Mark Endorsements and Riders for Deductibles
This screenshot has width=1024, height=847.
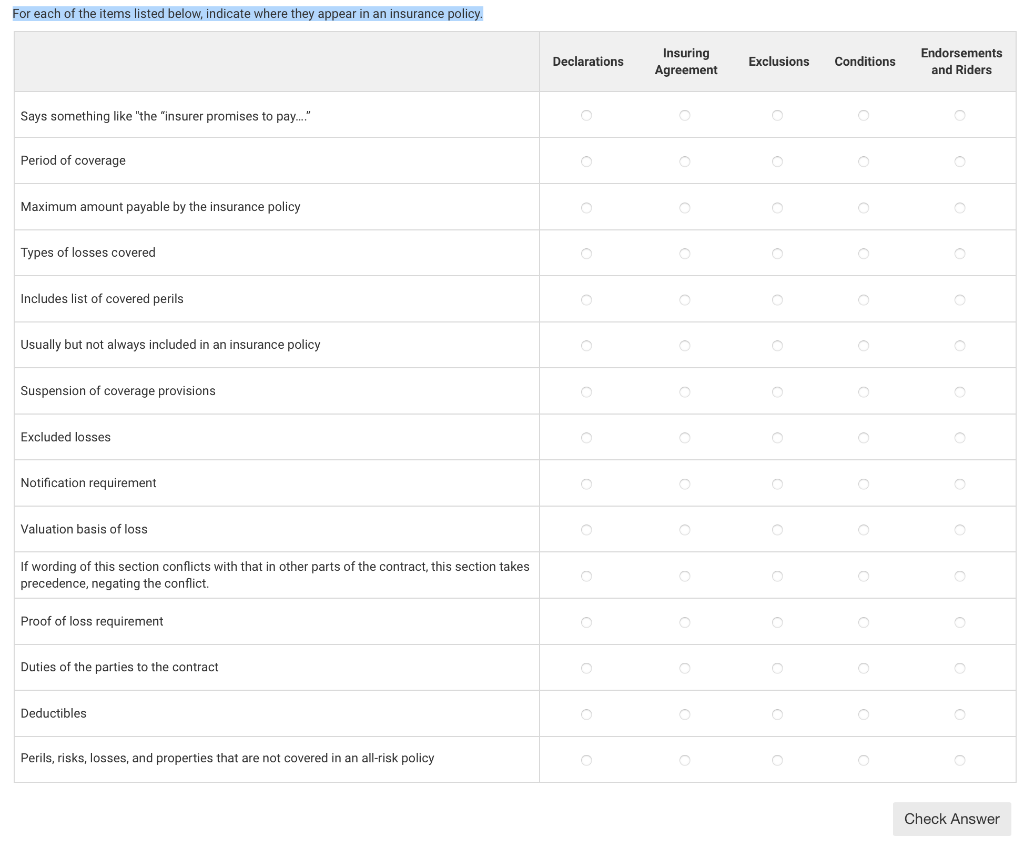960,713
